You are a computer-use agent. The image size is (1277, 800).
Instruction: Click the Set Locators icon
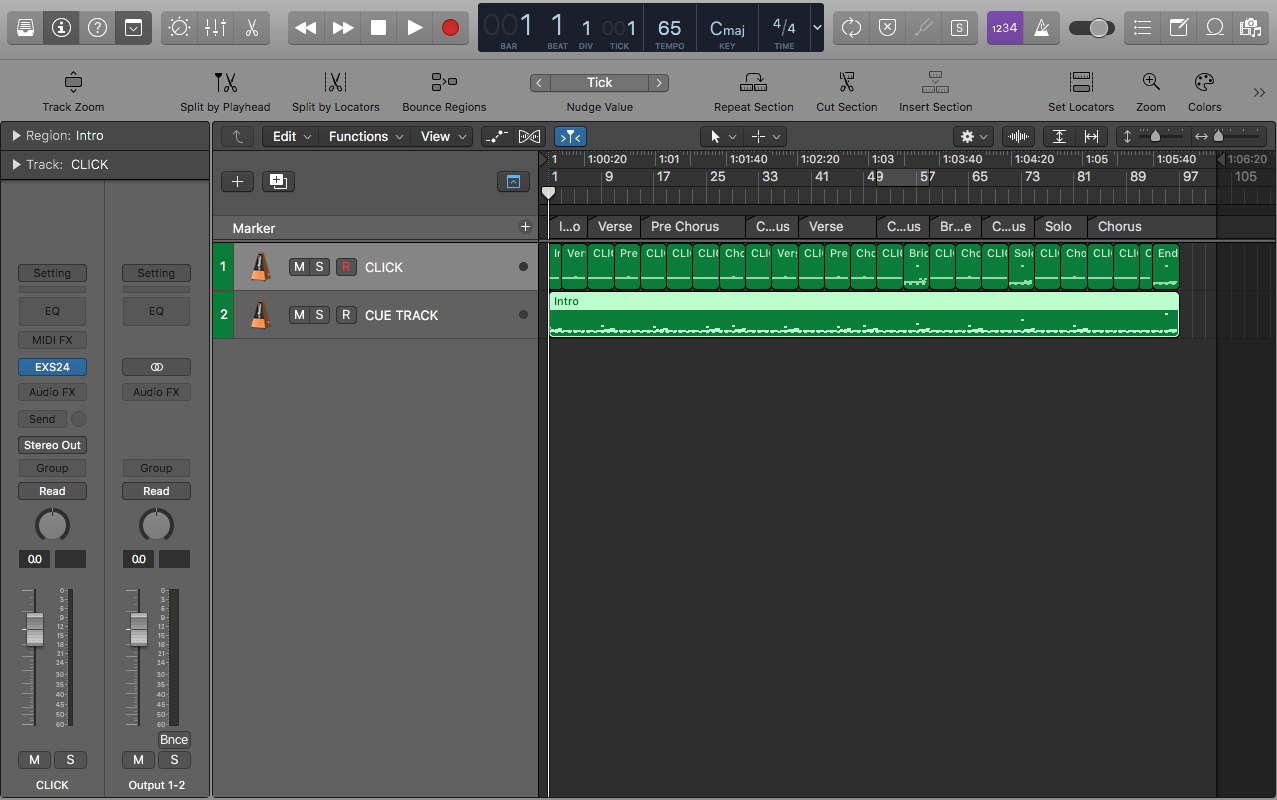(1080, 83)
